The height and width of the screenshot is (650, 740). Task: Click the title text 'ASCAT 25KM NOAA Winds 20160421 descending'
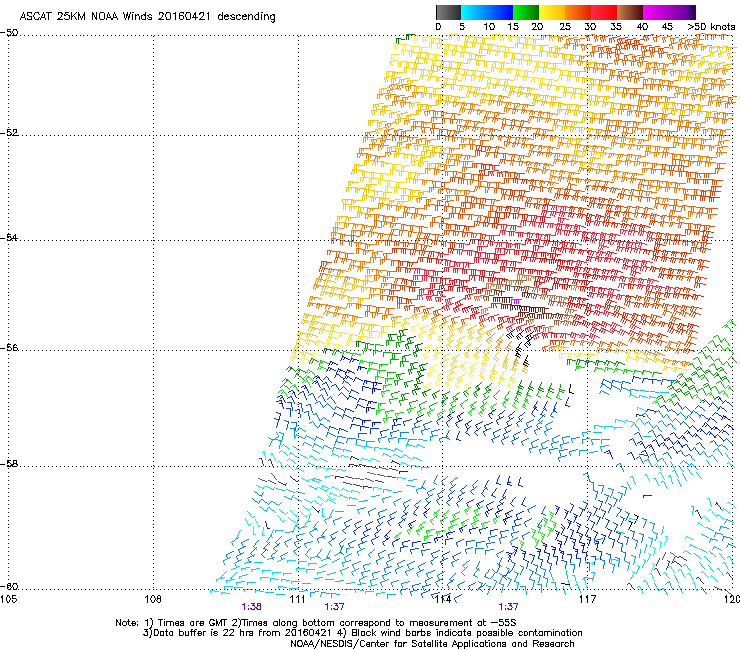147,16
